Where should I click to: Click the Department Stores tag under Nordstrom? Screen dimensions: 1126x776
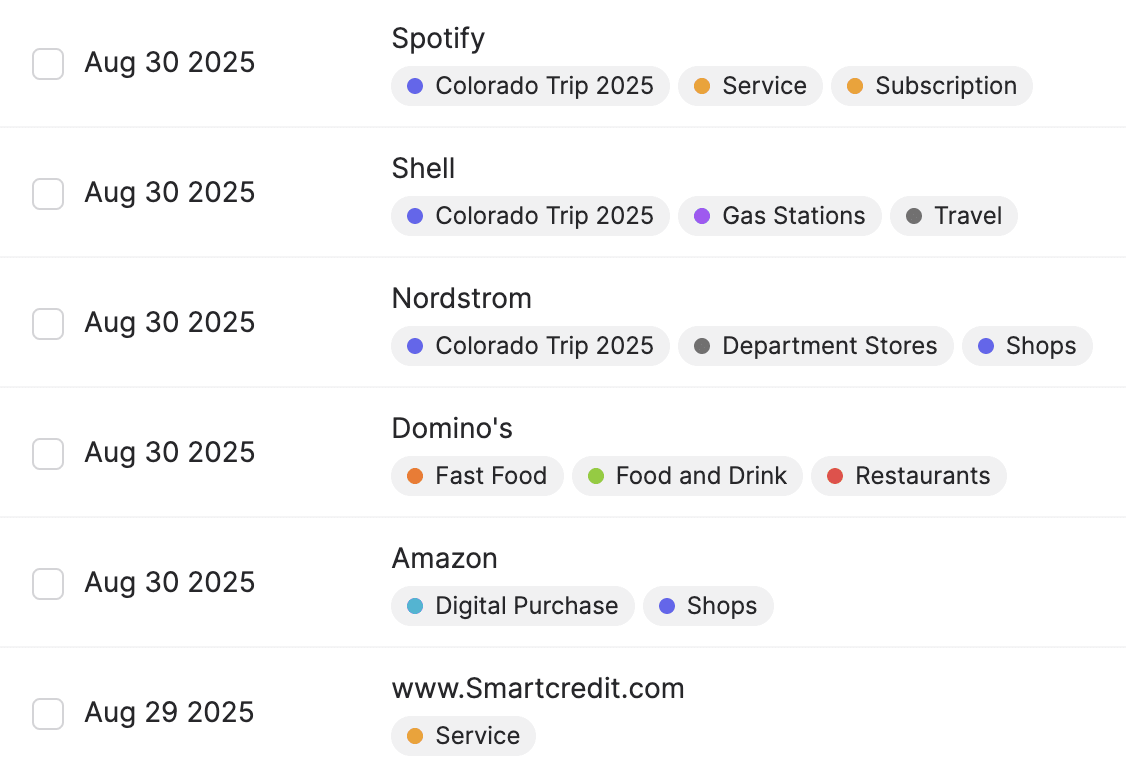coord(815,346)
